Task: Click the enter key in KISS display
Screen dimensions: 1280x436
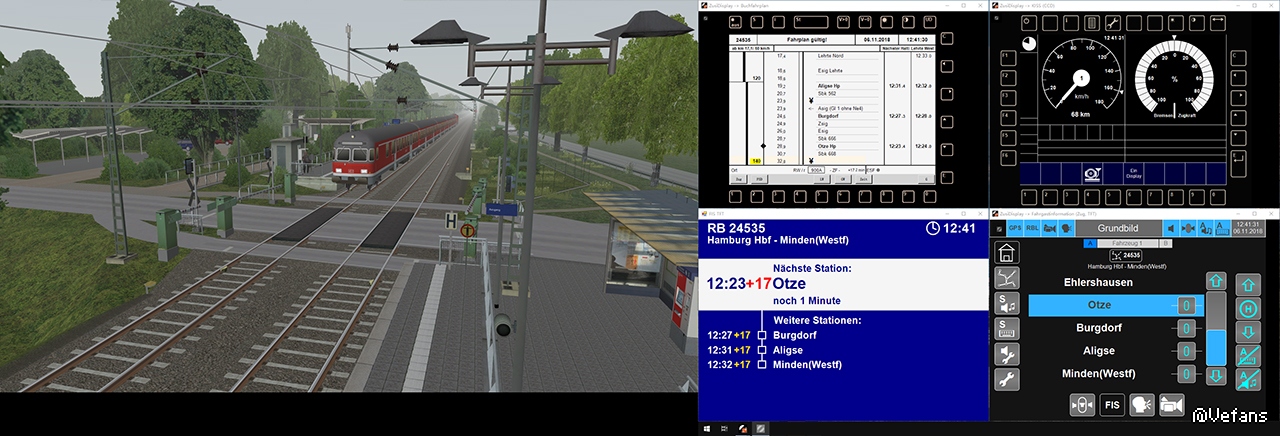Action: click(x=1238, y=163)
